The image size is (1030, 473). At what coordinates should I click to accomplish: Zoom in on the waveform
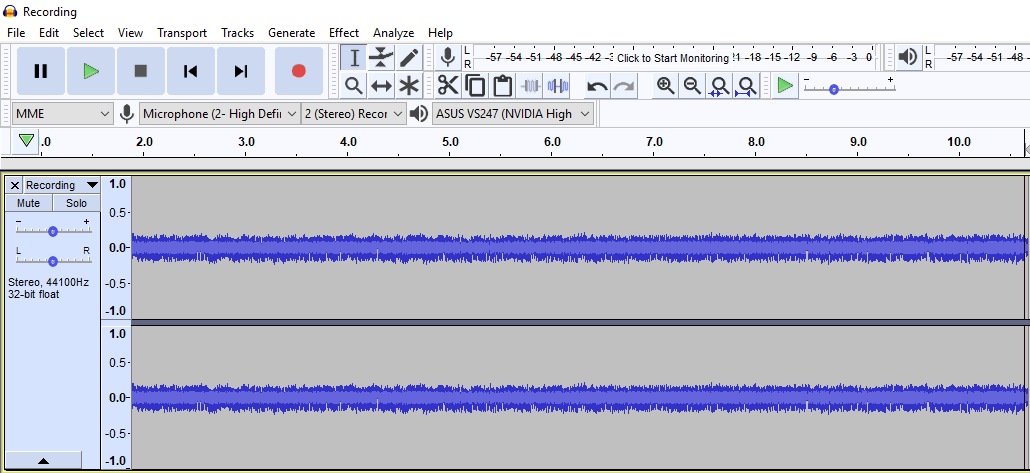point(665,85)
